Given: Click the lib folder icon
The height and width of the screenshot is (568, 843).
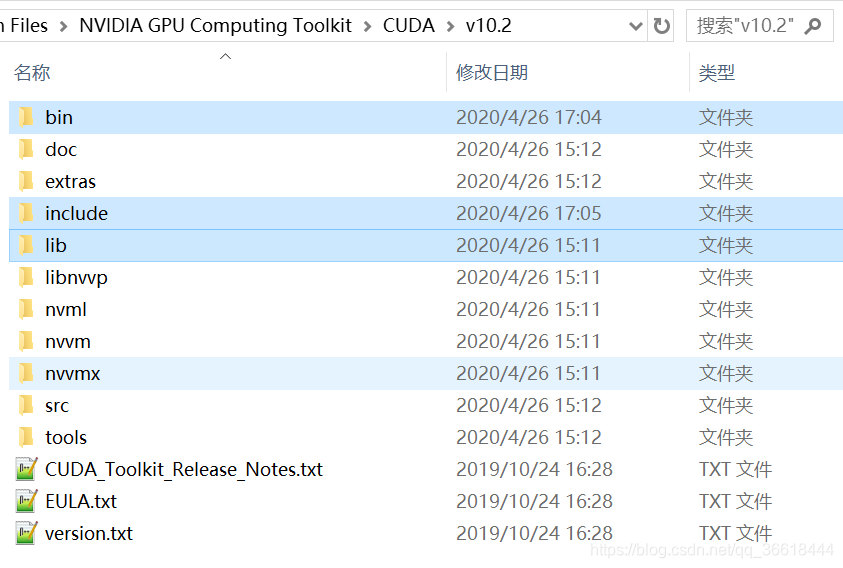Looking at the screenshot, I should click(26, 245).
